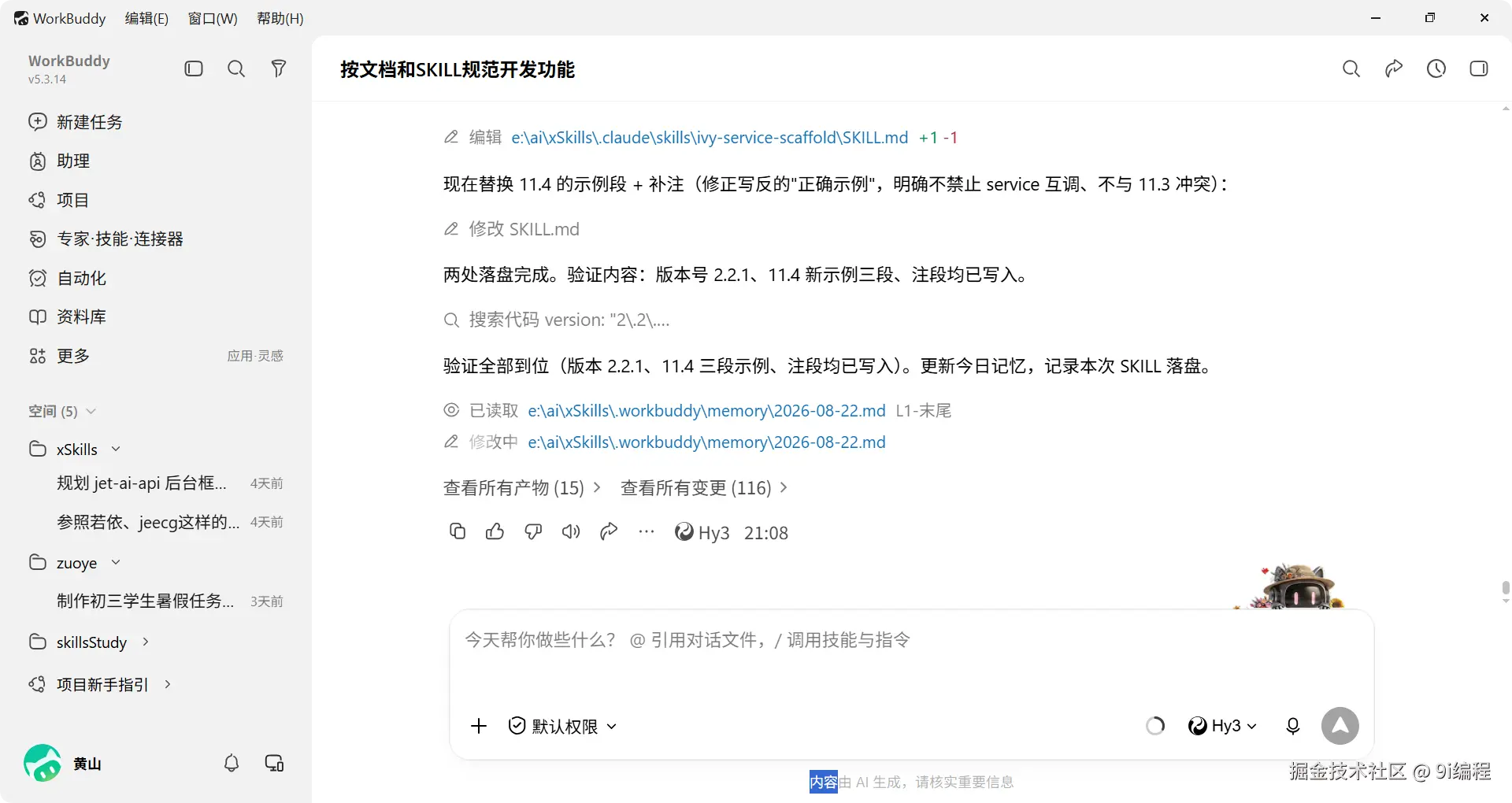Screen dimensions: 1512x803
Task: Copy the assistant reply
Action: click(x=458, y=531)
